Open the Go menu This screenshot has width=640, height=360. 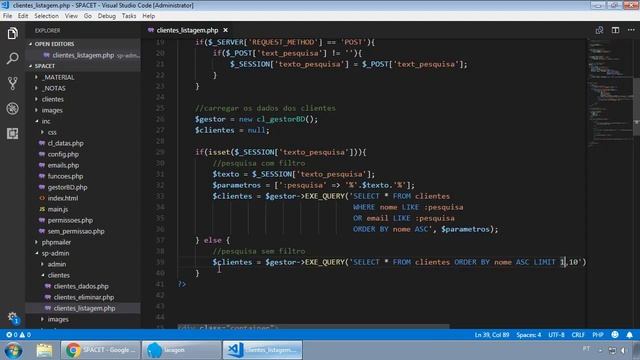pyautogui.click(x=88, y=16)
